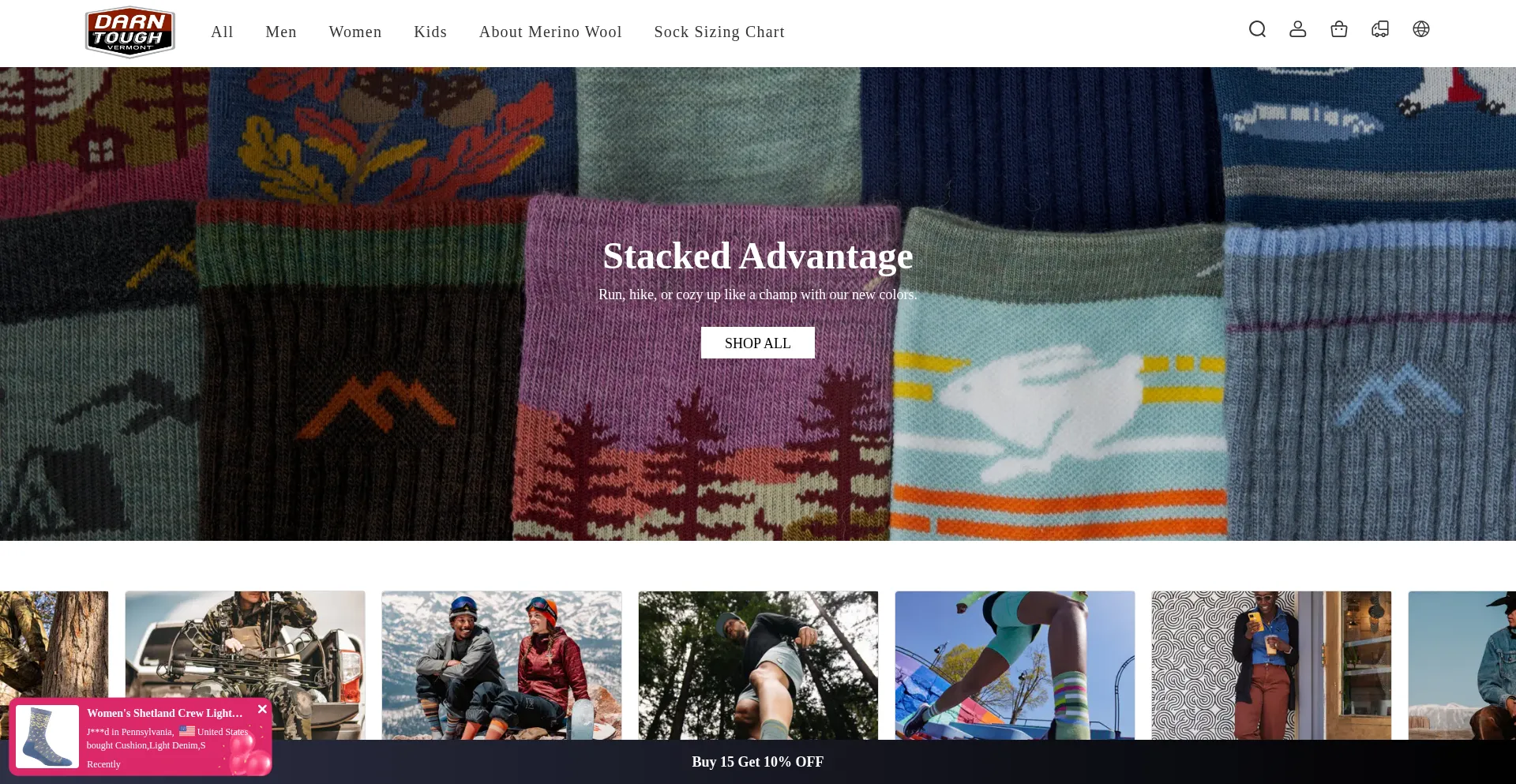Open the Sock Sizing Chart link

pos(719,32)
